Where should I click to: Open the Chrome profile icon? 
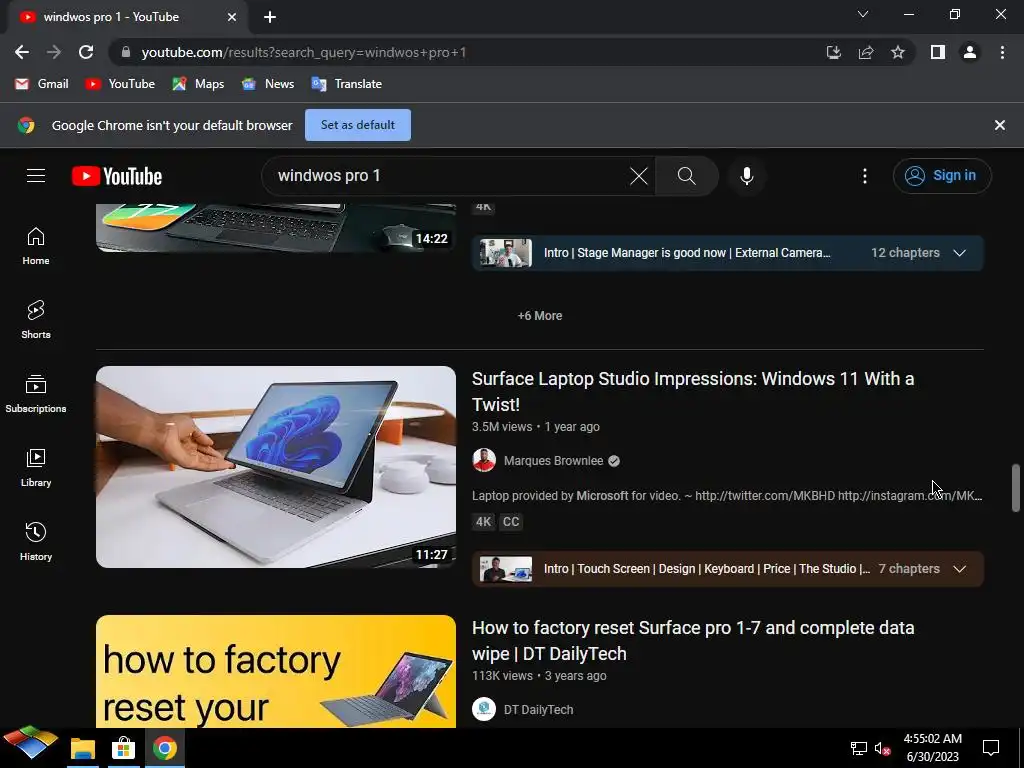(970, 52)
